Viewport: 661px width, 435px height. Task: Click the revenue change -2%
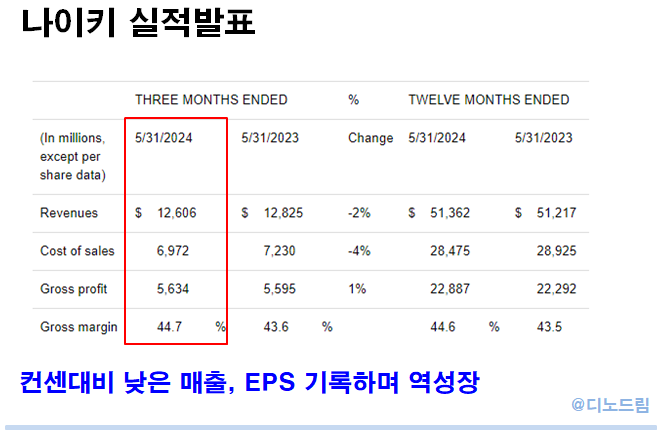(359, 213)
